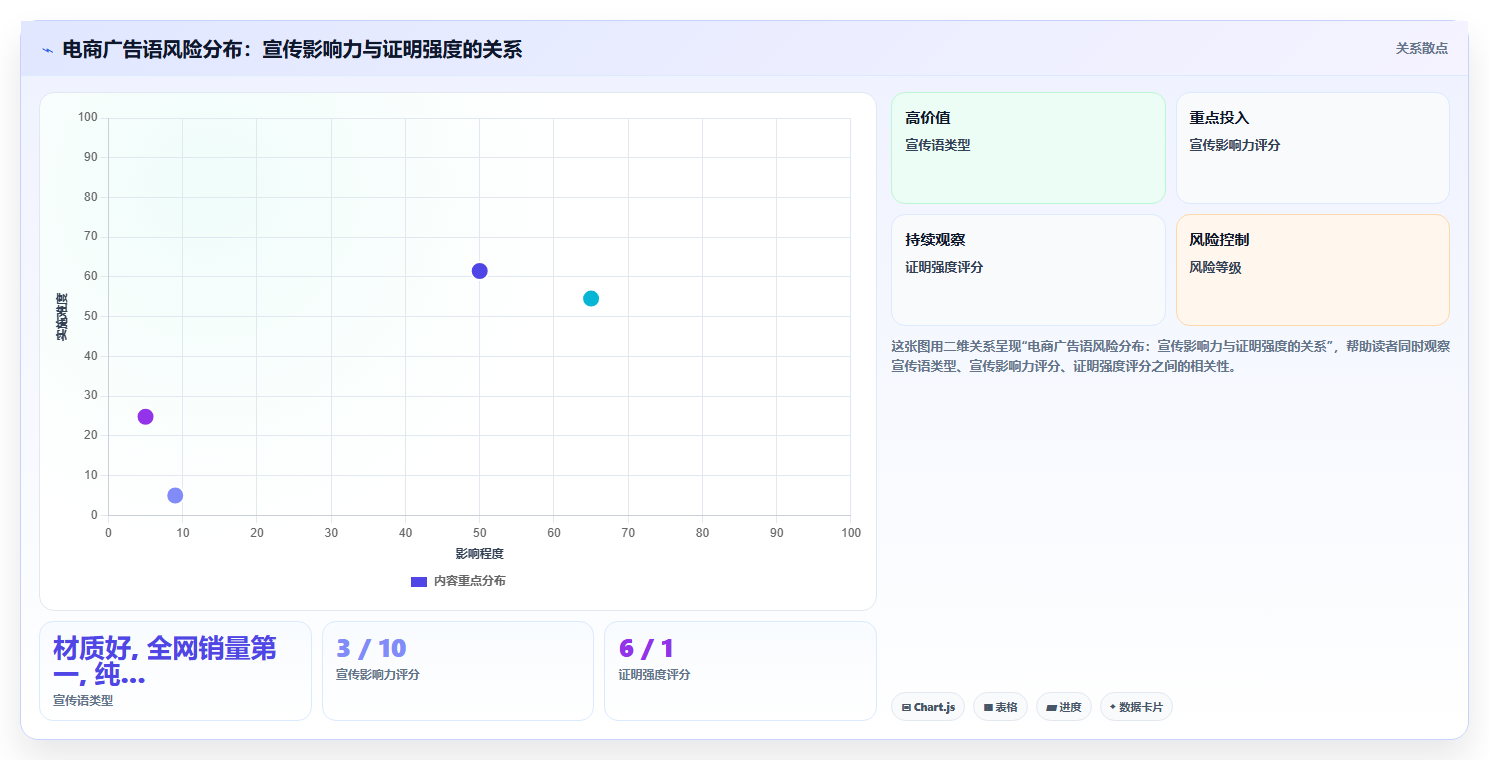This screenshot has height=760, width=1489.
Task: Open the 风险控制 card
Action: coord(1312,270)
